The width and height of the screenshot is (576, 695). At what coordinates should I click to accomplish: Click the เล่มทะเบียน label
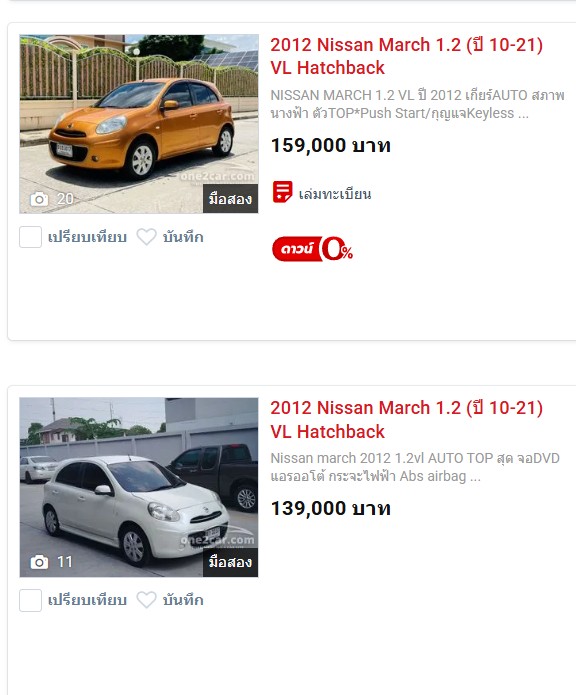(x=335, y=194)
